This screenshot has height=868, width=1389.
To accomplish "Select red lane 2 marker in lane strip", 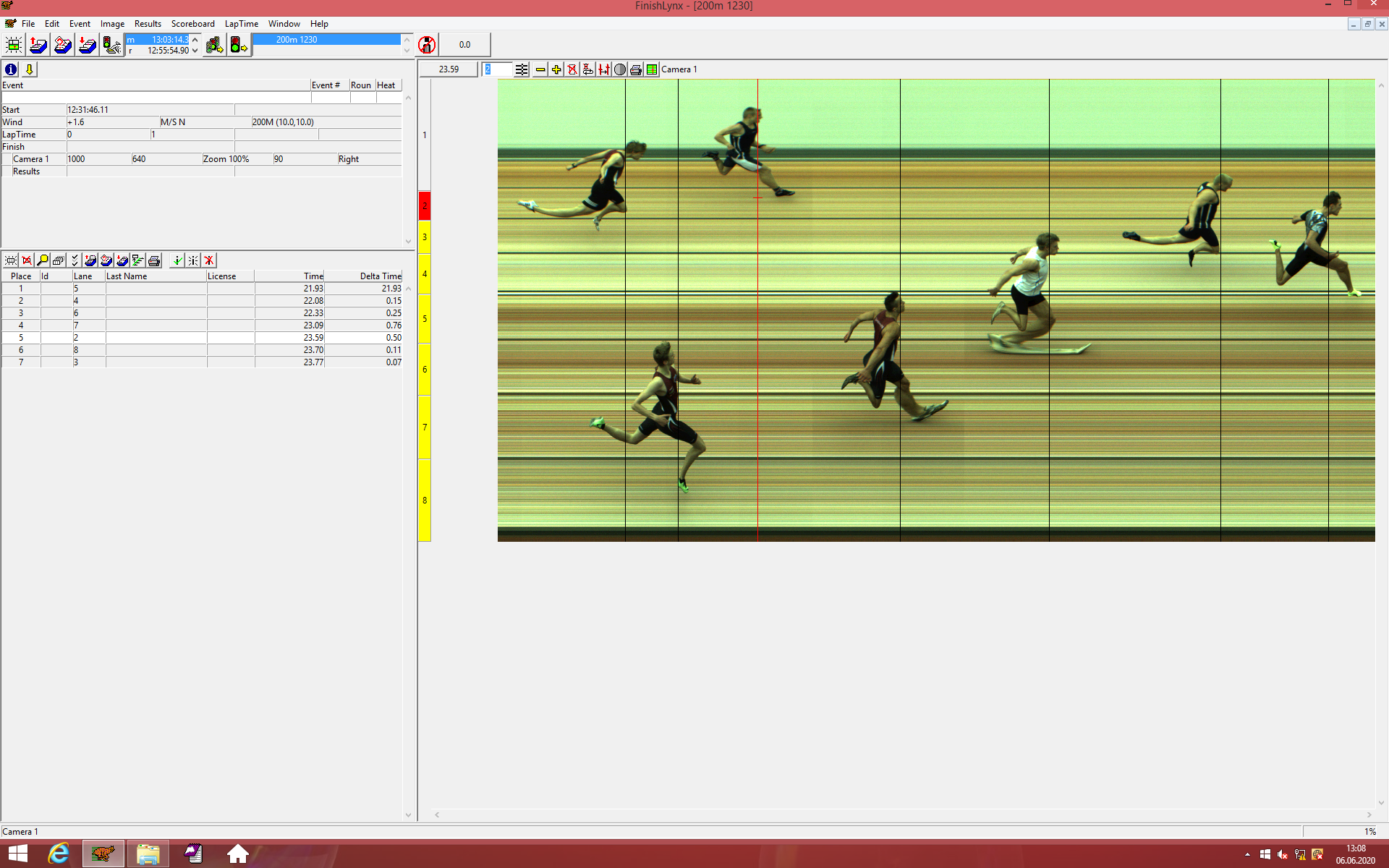I will coord(425,206).
